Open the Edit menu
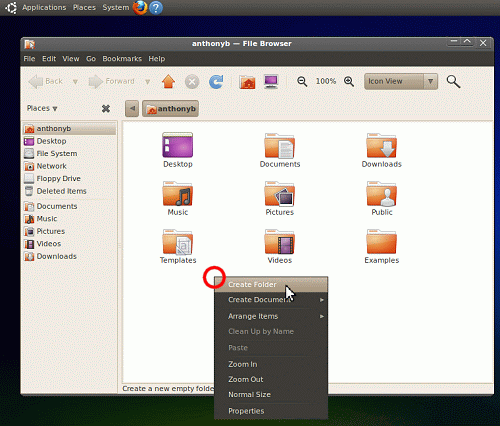The width and height of the screenshot is (500, 426). click(x=49, y=59)
